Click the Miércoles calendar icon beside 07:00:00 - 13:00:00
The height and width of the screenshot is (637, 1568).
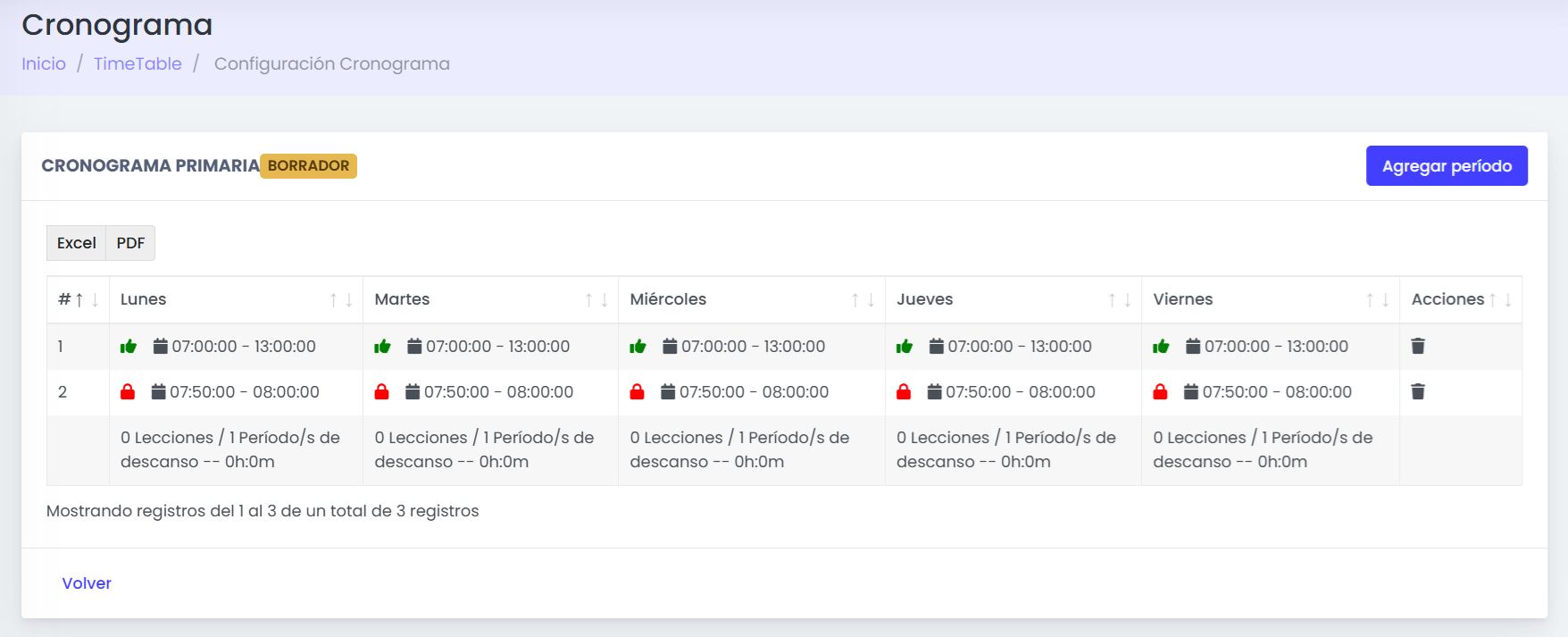(670, 346)
